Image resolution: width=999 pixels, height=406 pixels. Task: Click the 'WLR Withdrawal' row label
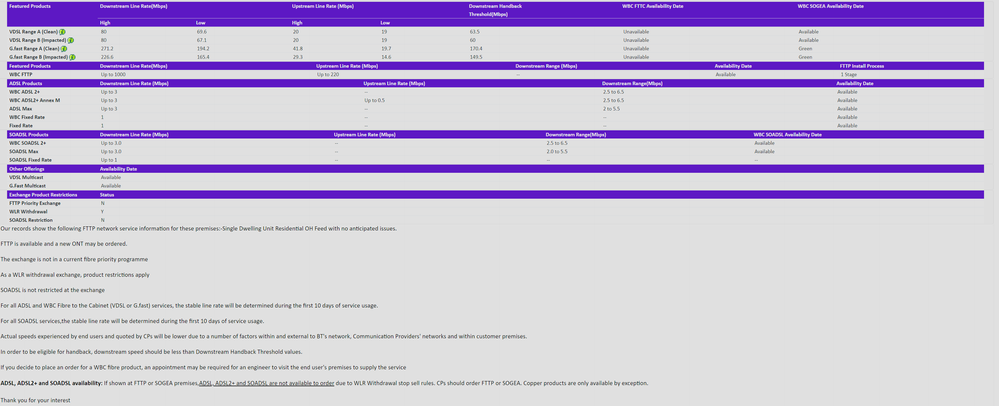[x=26, y=211]
